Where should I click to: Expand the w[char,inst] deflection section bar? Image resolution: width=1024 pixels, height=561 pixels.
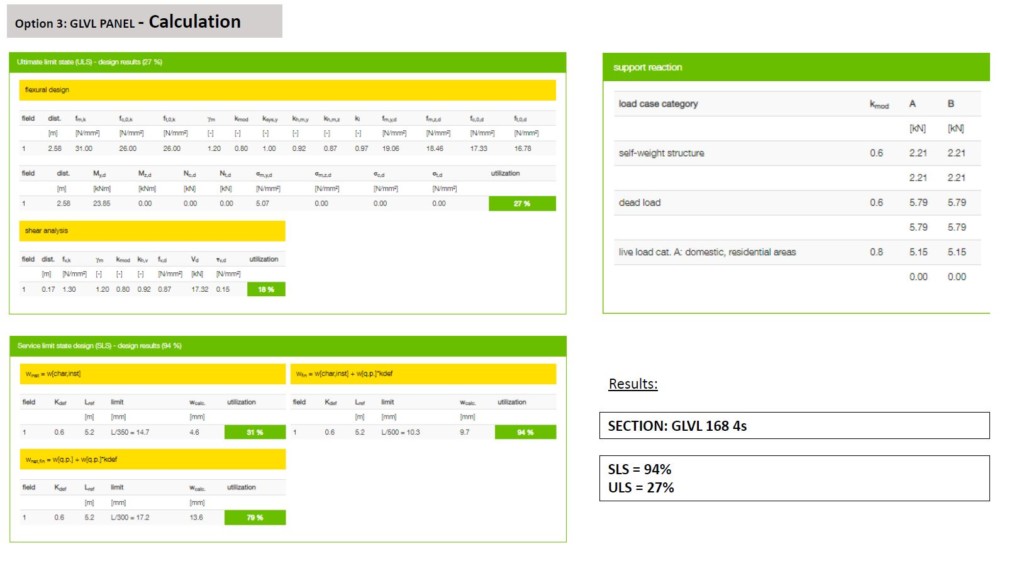tap(152, 374)
